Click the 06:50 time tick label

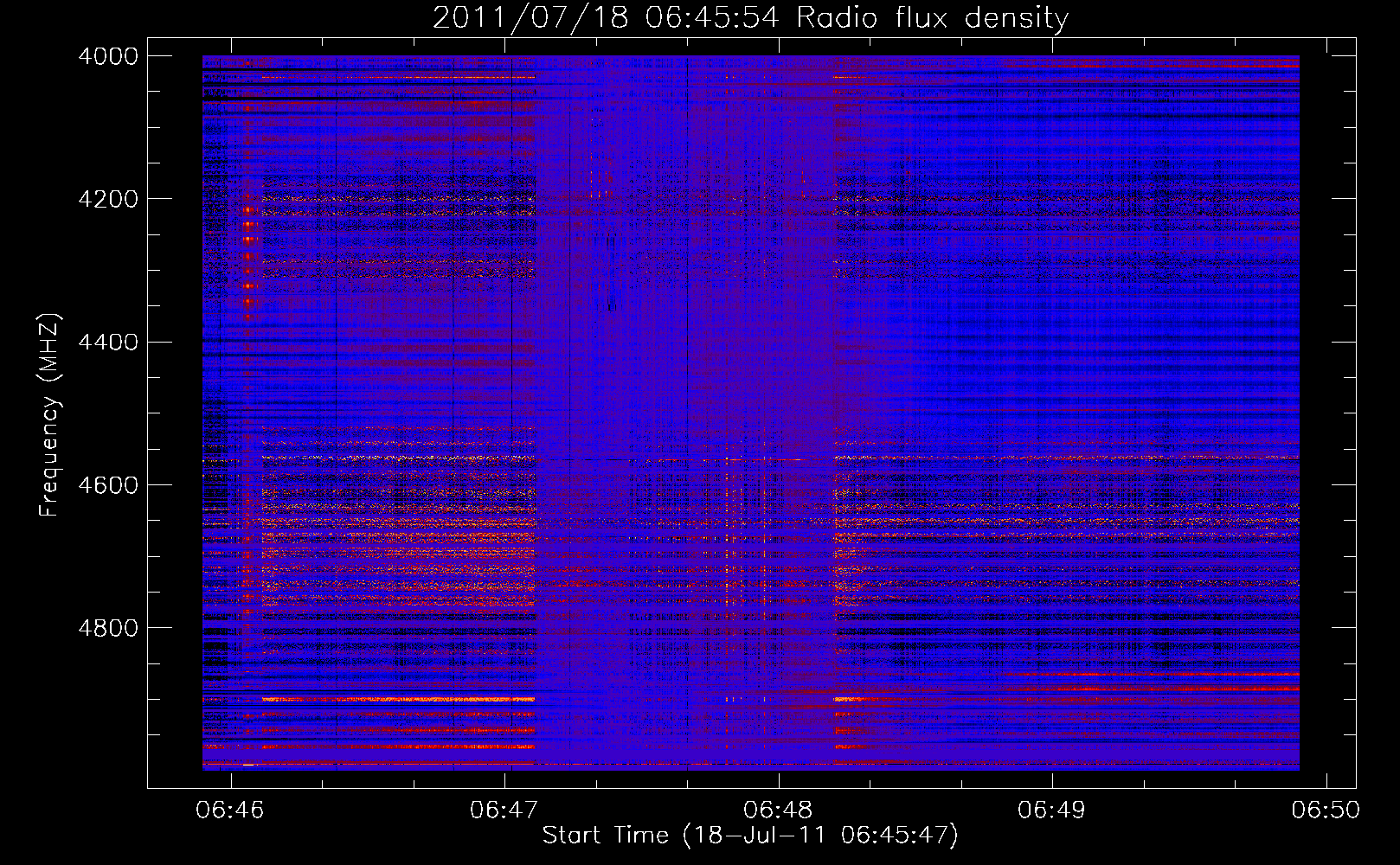coord(1326,810)
